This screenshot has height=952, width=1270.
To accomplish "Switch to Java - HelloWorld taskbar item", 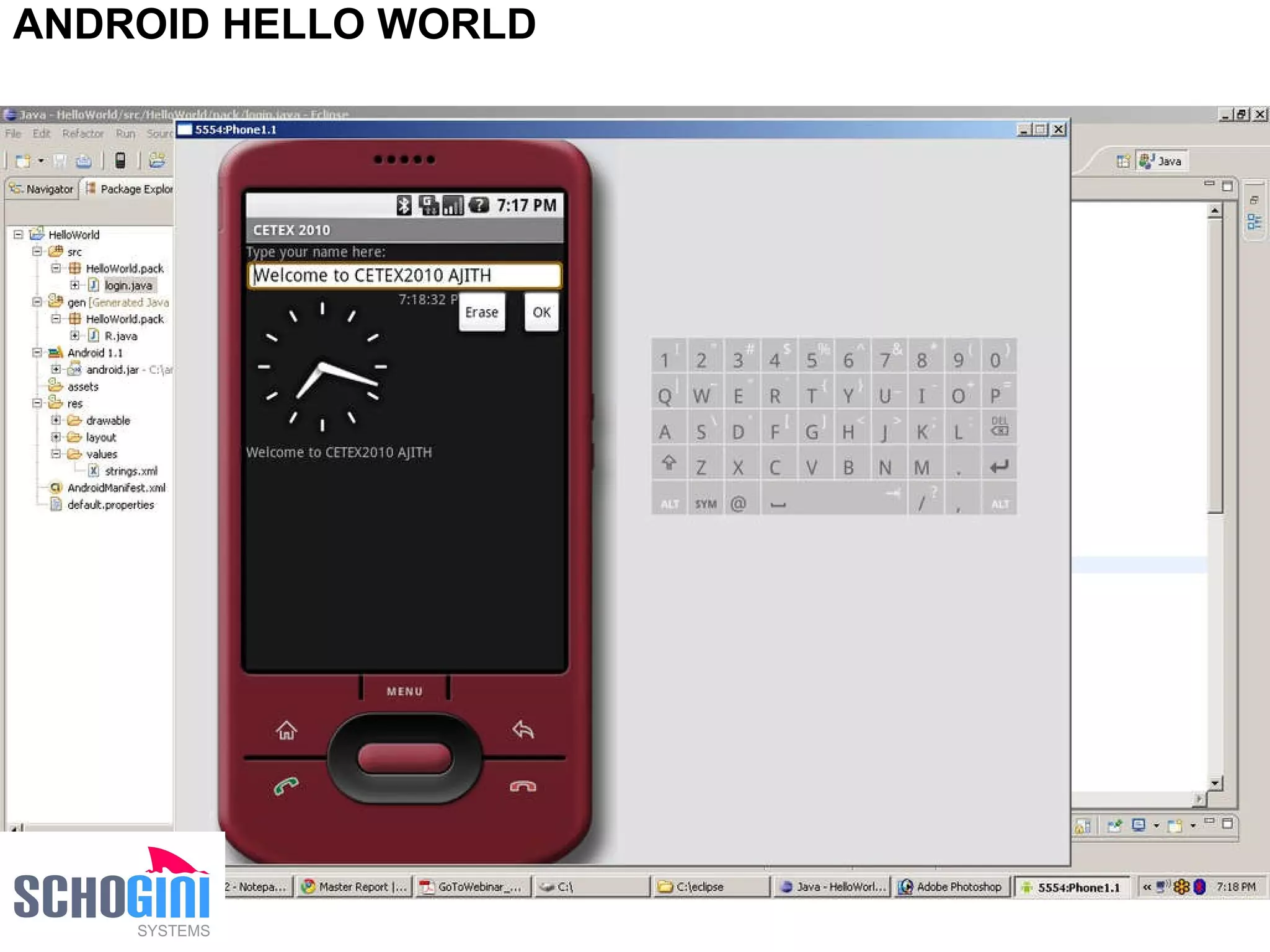I will [x=833, y=887].
